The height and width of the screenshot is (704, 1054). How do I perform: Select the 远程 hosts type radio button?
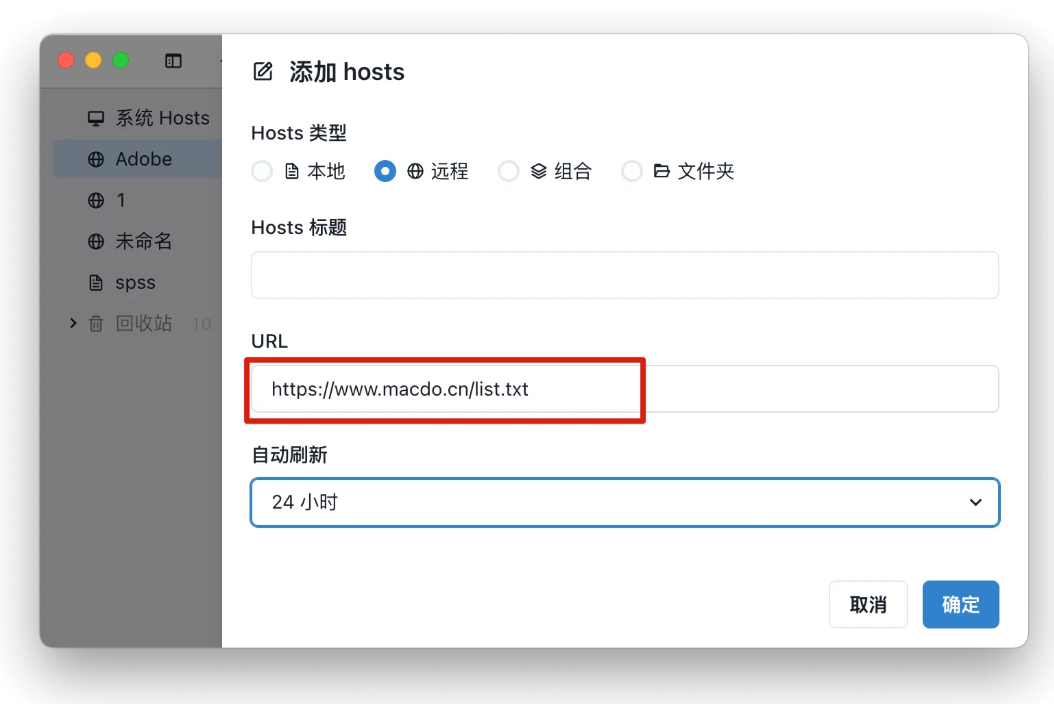coord(385,171)
